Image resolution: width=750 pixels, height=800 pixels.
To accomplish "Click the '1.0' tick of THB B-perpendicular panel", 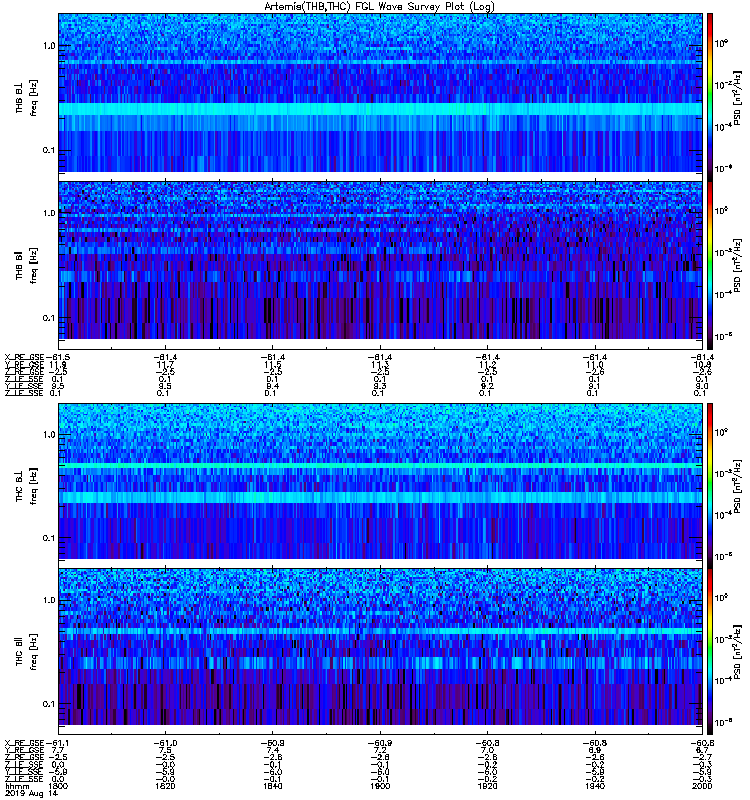I will [x=49, y=46].
